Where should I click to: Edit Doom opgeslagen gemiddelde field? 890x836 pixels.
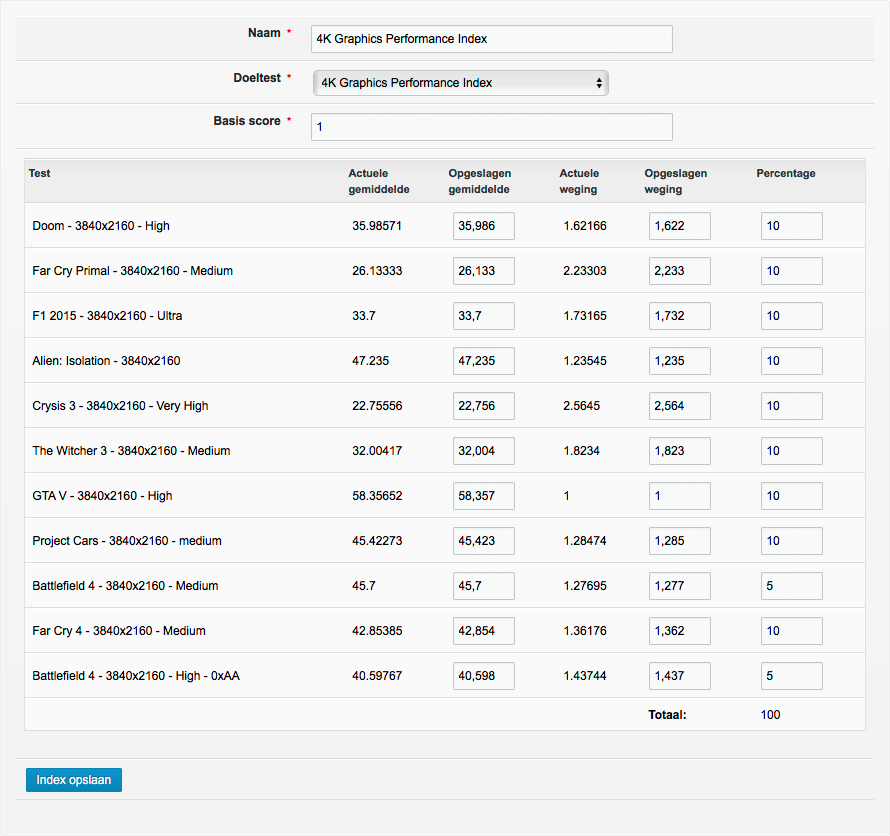coord(483,226)
